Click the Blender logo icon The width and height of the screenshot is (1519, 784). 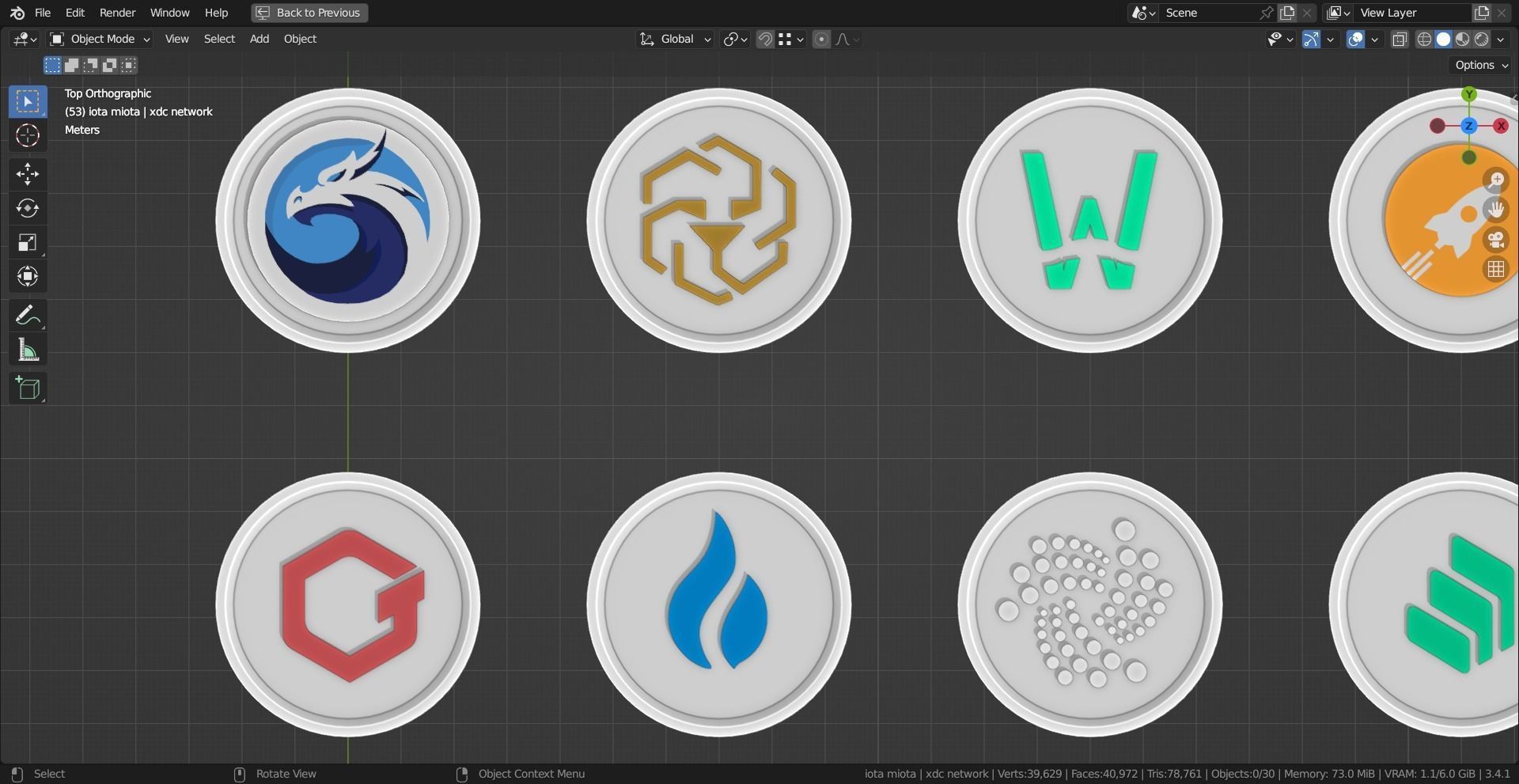click(17, 13)
